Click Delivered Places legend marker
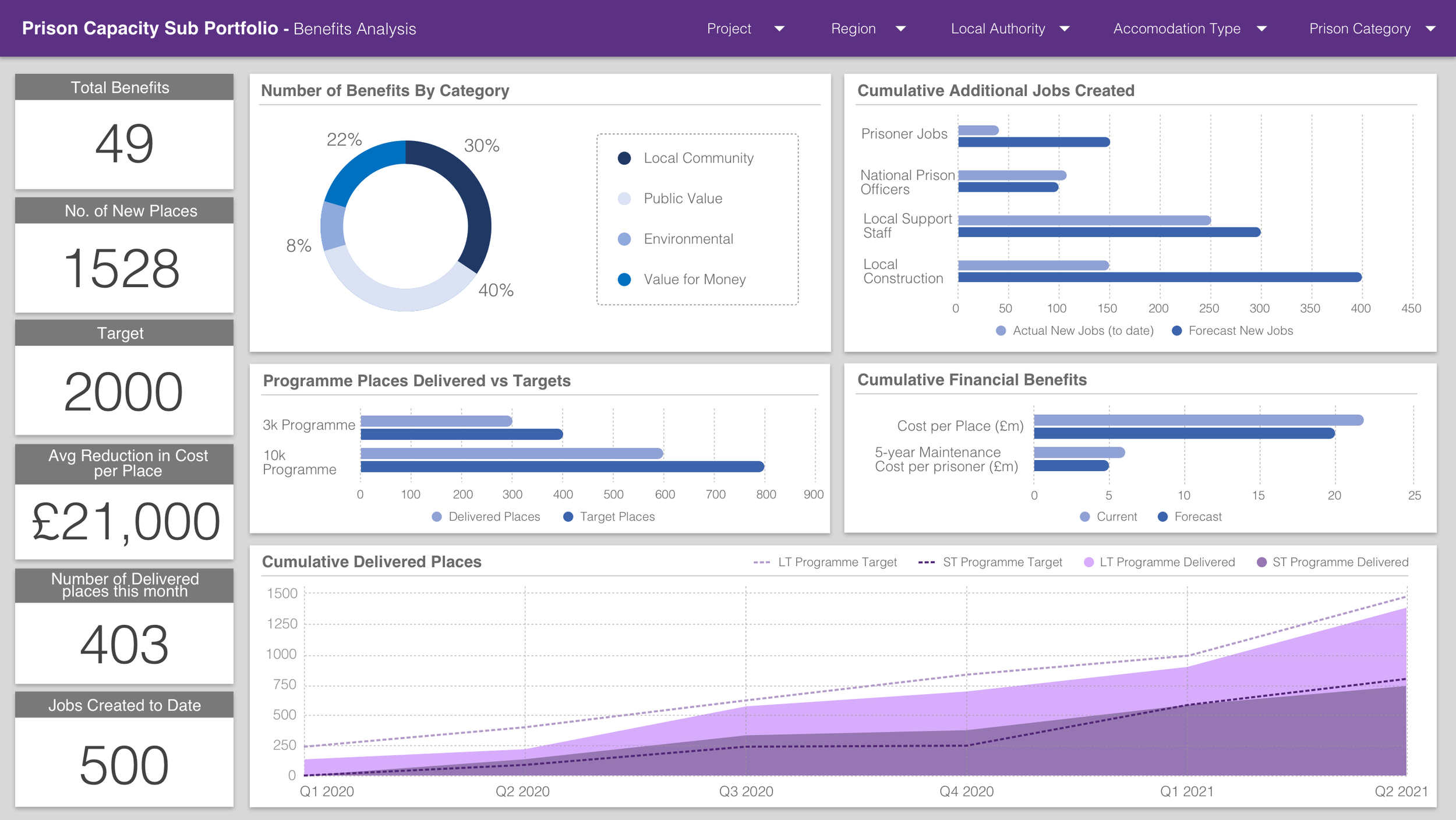 [x=437, y=517]
